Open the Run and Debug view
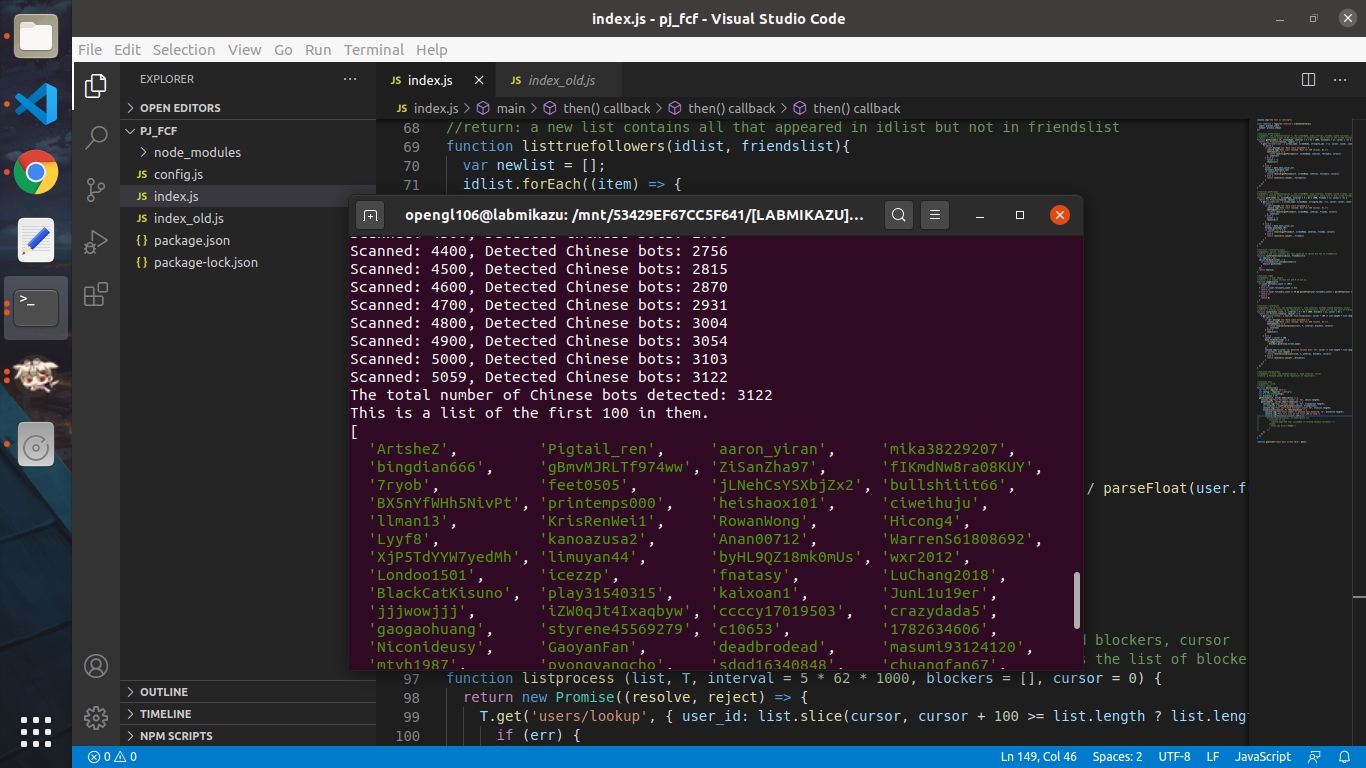 pos(96,242)
